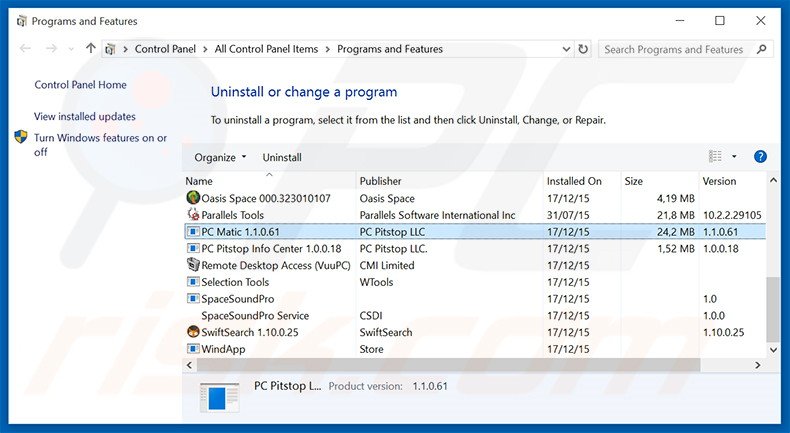Click the WindApp program icon
Viewport: 790px width, 433px height.
click(193, 349)
